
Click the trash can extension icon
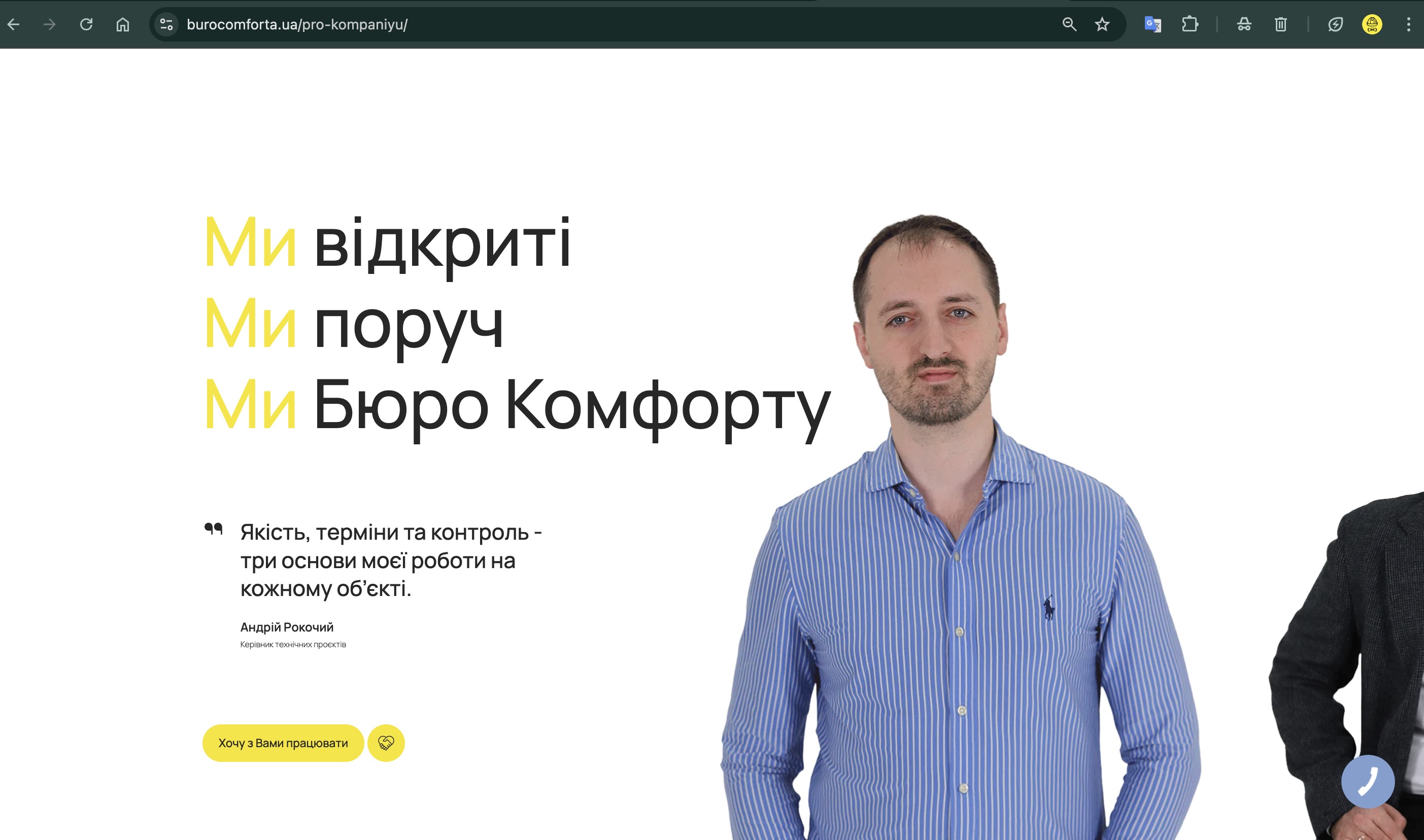1281,24
